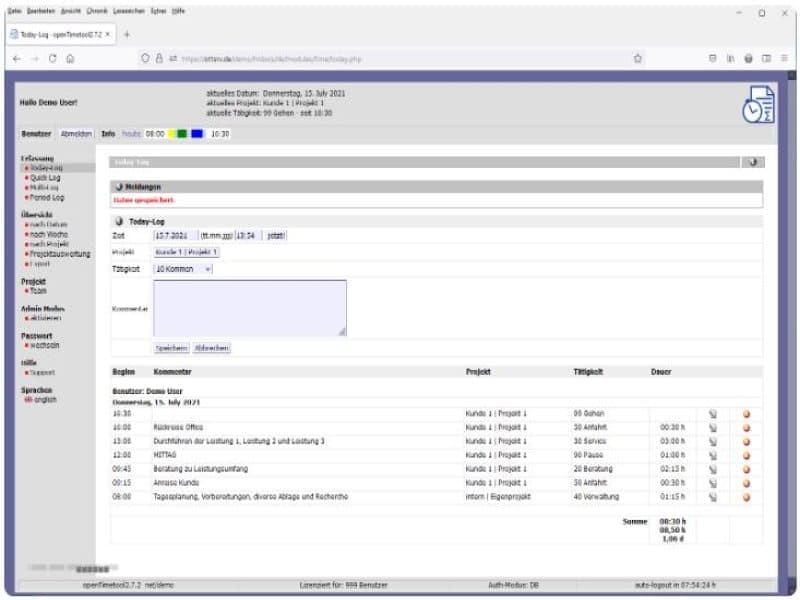Click wechseln under Passwort
The image size is (800, 600).
(44, 345)
